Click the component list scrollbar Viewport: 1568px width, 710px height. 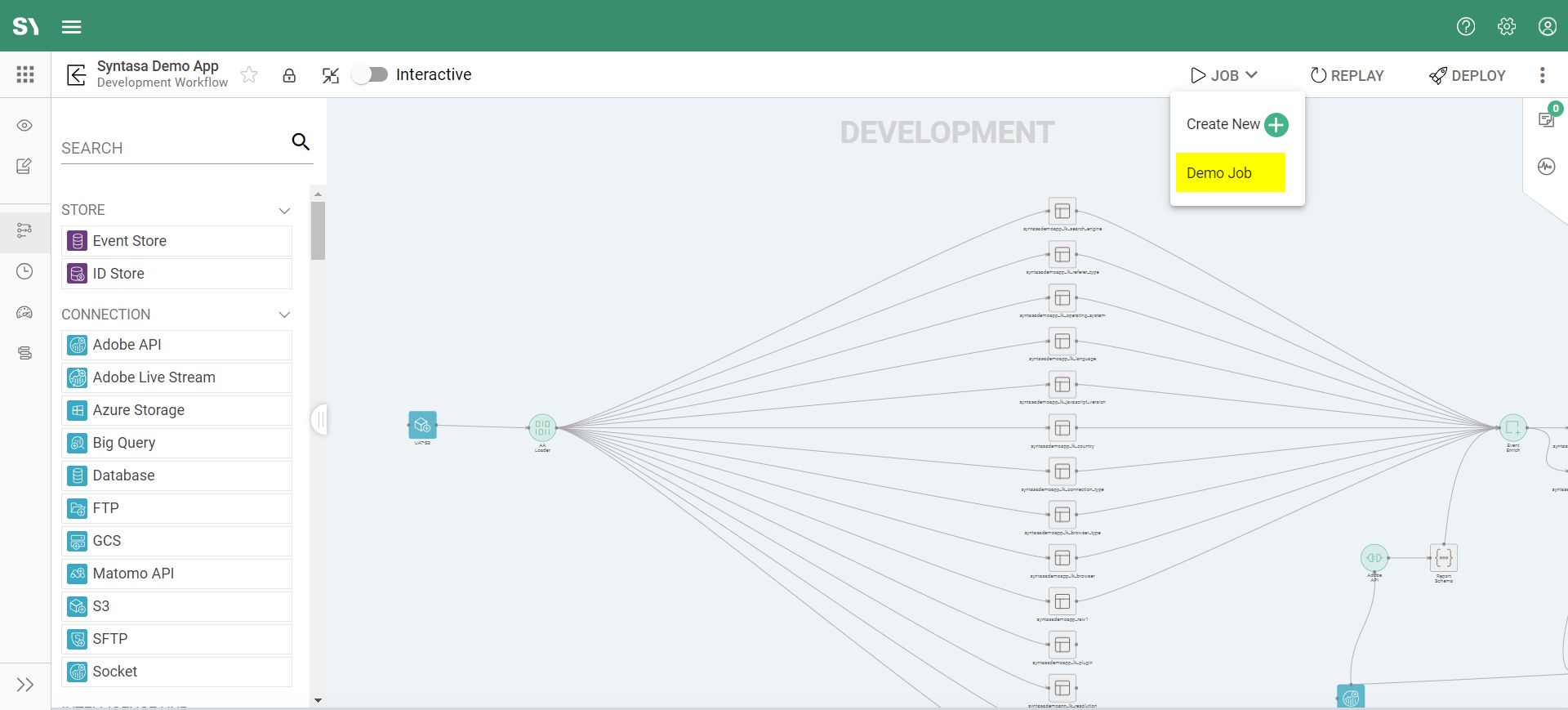point(318,231)
